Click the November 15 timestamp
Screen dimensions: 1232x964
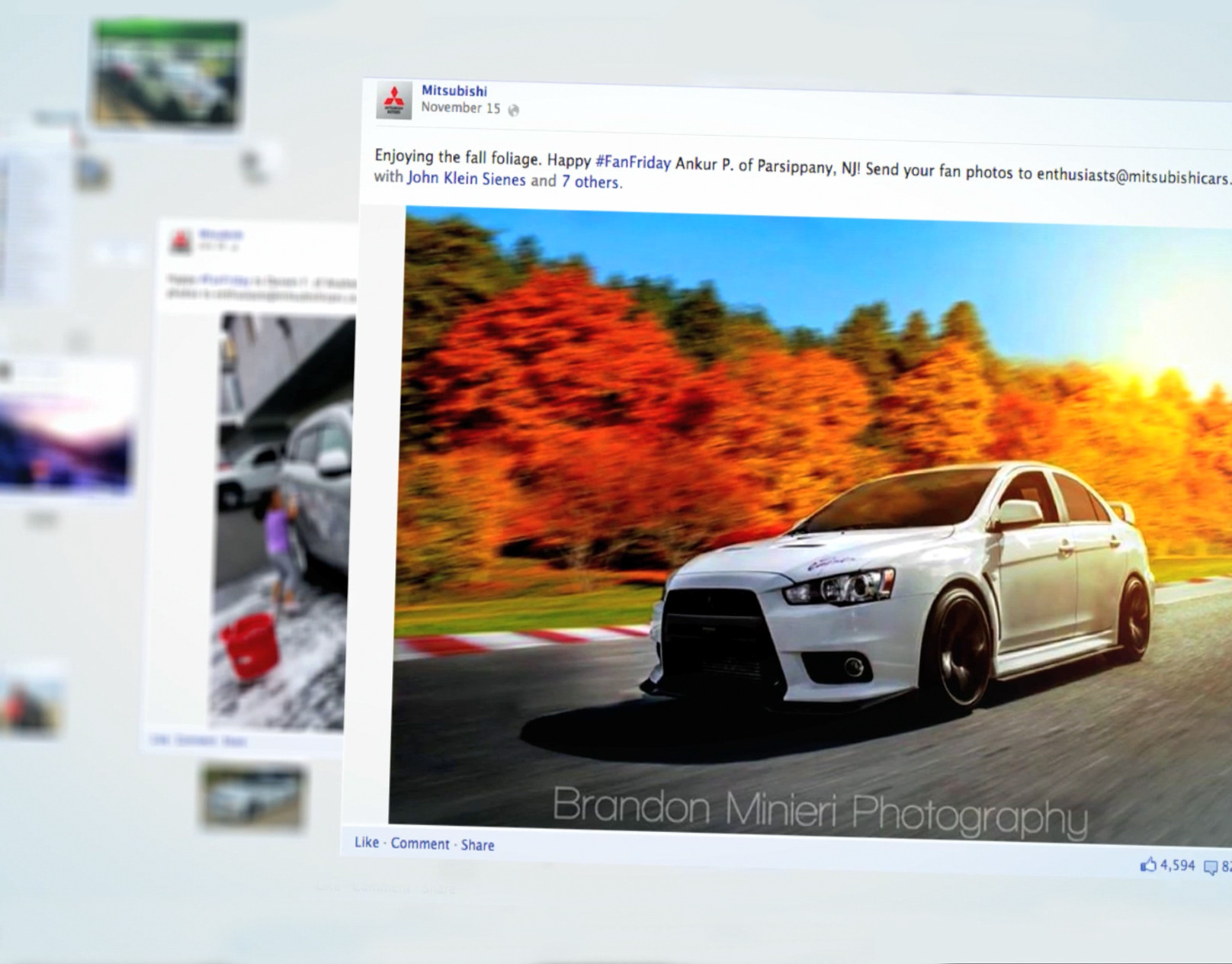(460, 108)
